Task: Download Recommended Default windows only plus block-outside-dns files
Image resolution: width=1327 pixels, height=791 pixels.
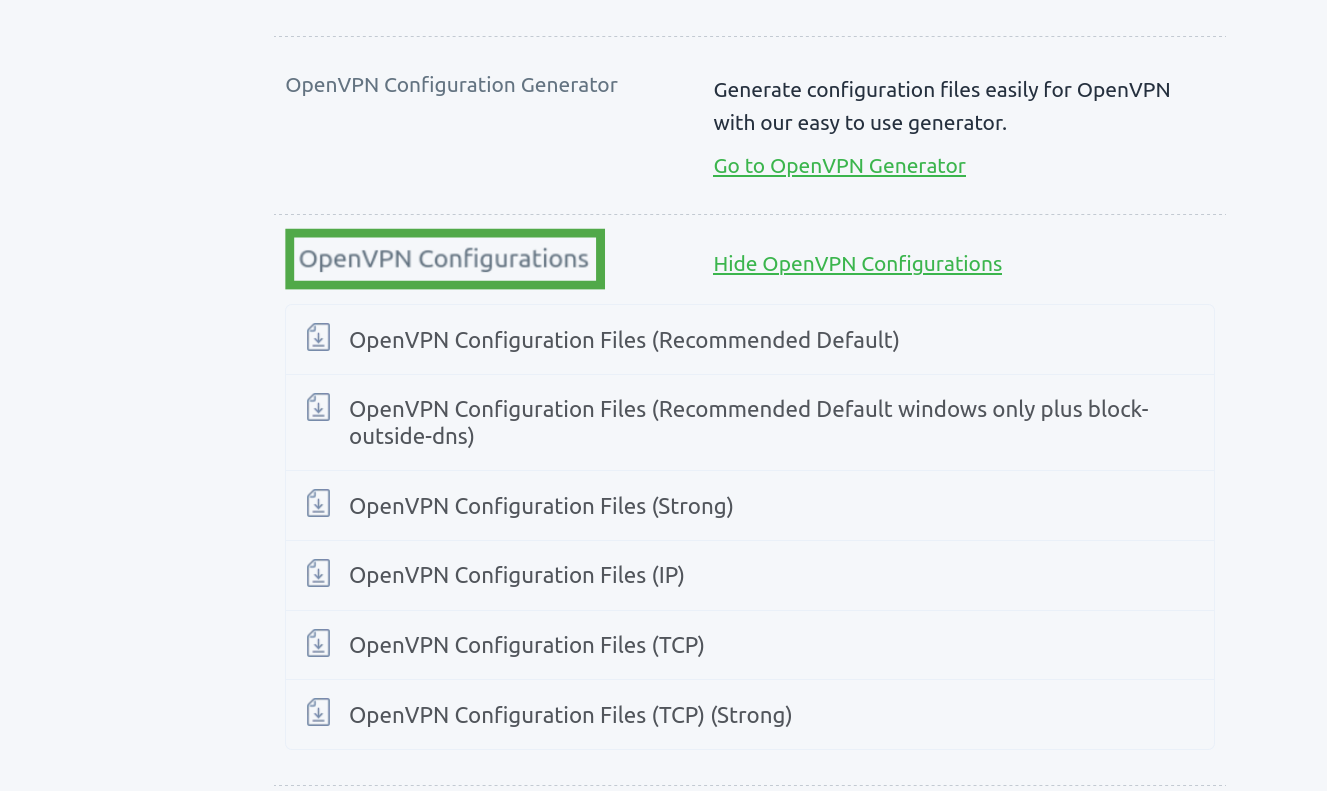Action: [x=749, y=422]
